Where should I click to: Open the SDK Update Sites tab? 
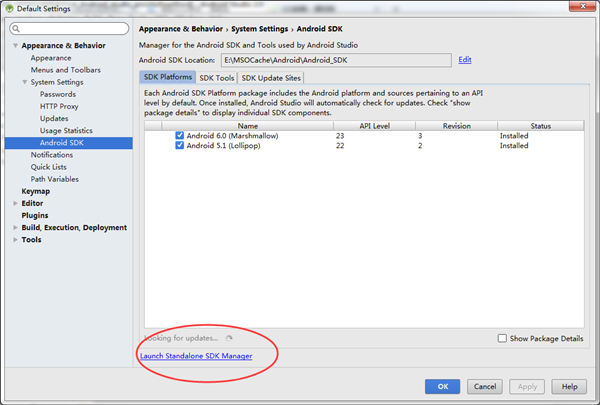(270, 78)
